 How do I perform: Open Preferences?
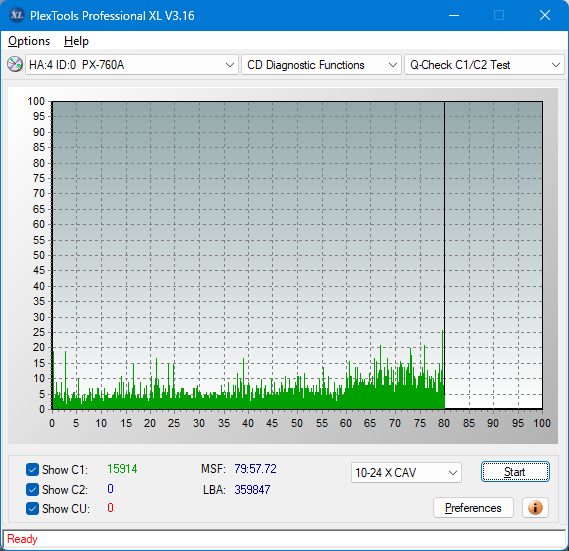coord(473,507)
